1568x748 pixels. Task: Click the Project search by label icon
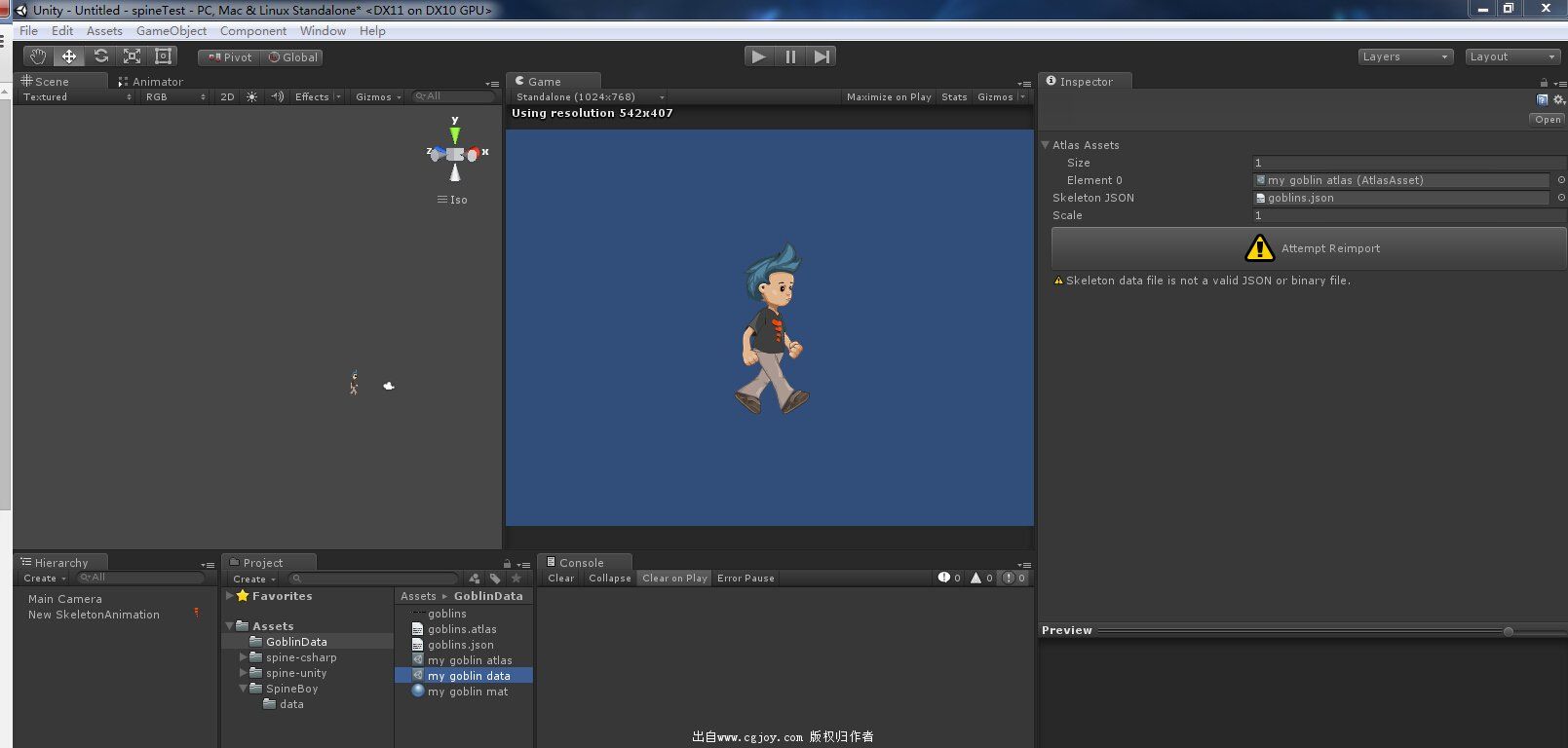495,579
